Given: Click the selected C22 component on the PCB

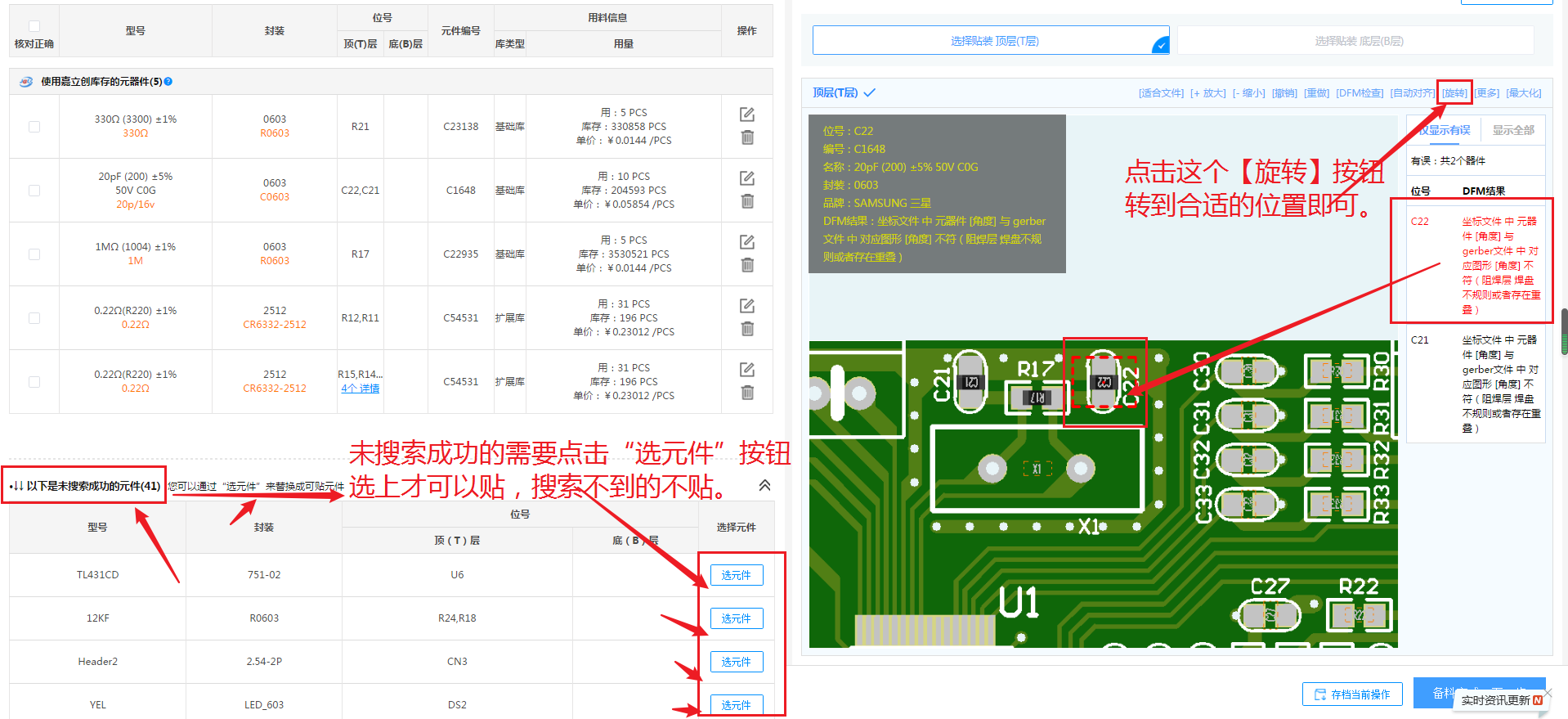Looking at the screenshot, I should pos(1104,382).
